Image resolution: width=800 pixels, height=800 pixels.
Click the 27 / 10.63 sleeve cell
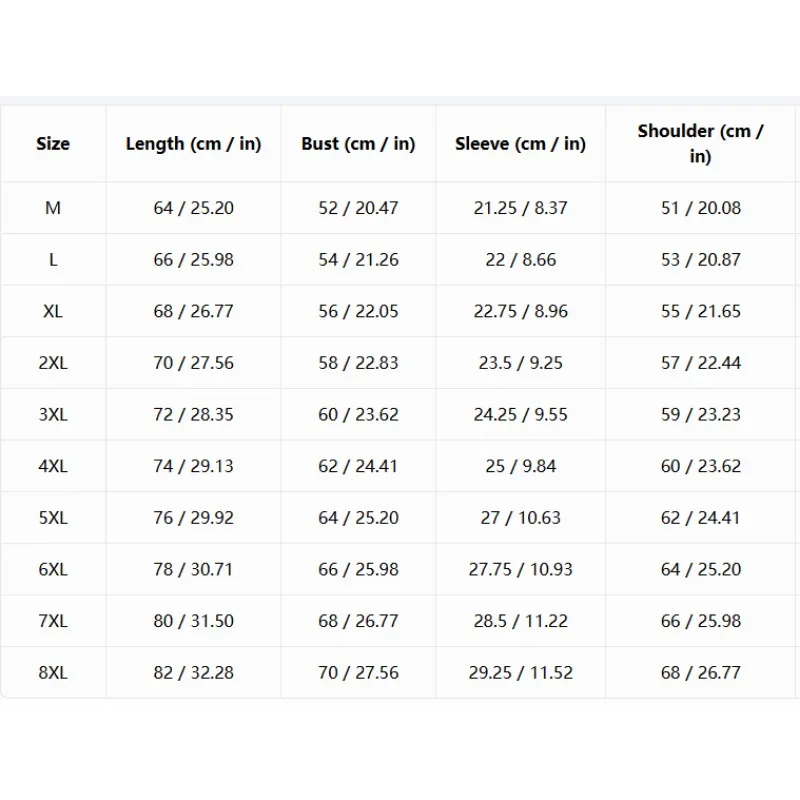tap(520, 518)
